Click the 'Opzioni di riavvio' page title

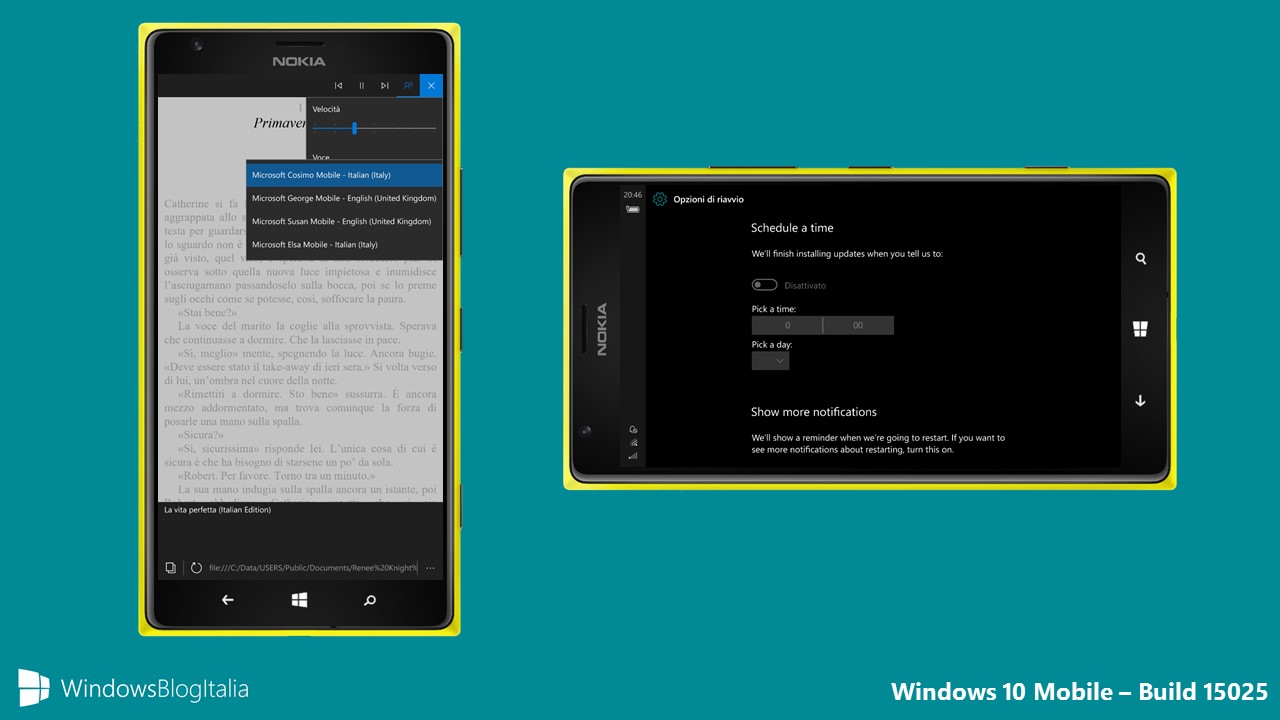708,199
